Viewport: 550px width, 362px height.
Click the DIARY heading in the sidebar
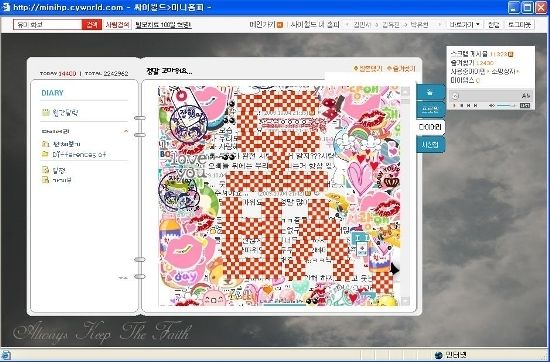pos(52,93)
